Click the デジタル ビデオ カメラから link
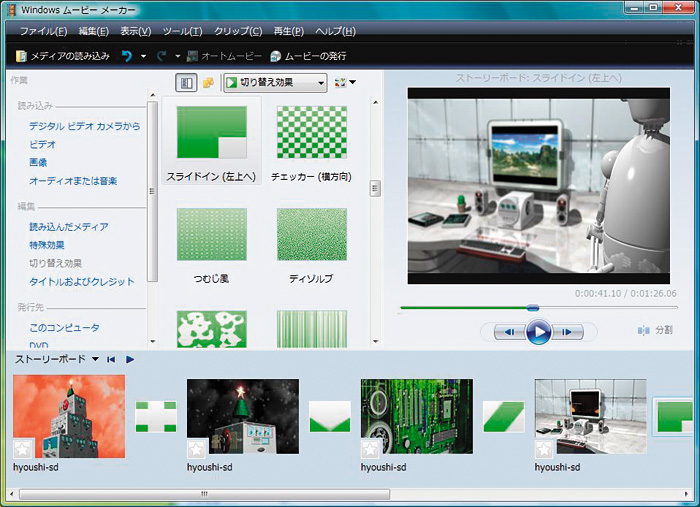Image resolution: width=700 pixels, height=507 pixels. point(85,126)
